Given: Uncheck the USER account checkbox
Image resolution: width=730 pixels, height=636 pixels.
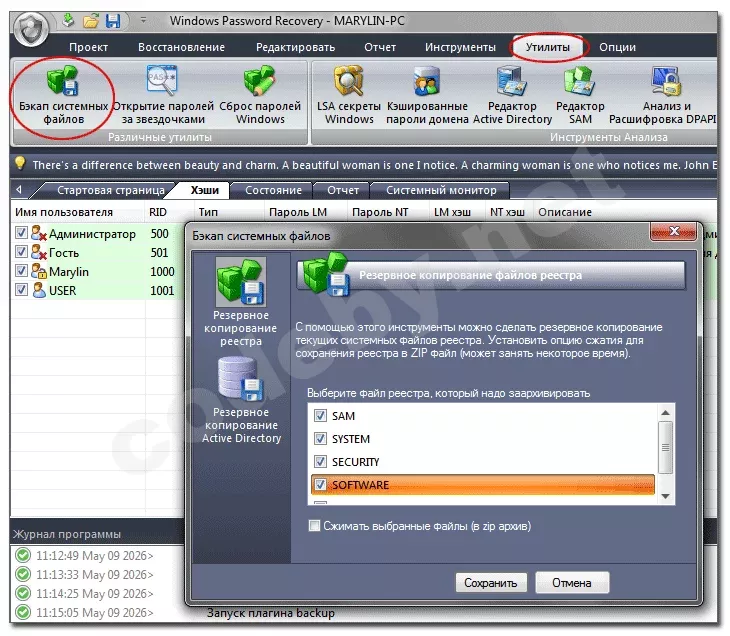Looking at the screenshot, I should coord(21,290).
